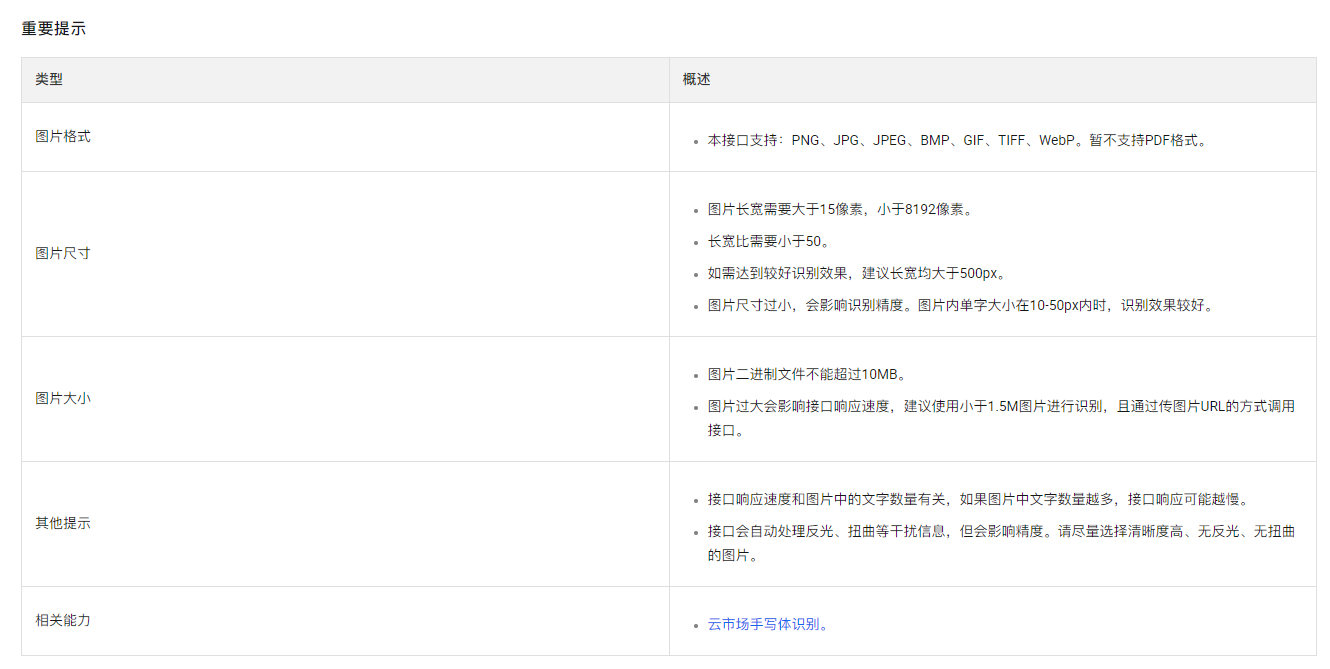Select the 相关能力 row label
The image size is (1330, 669).
coord(63,620)
